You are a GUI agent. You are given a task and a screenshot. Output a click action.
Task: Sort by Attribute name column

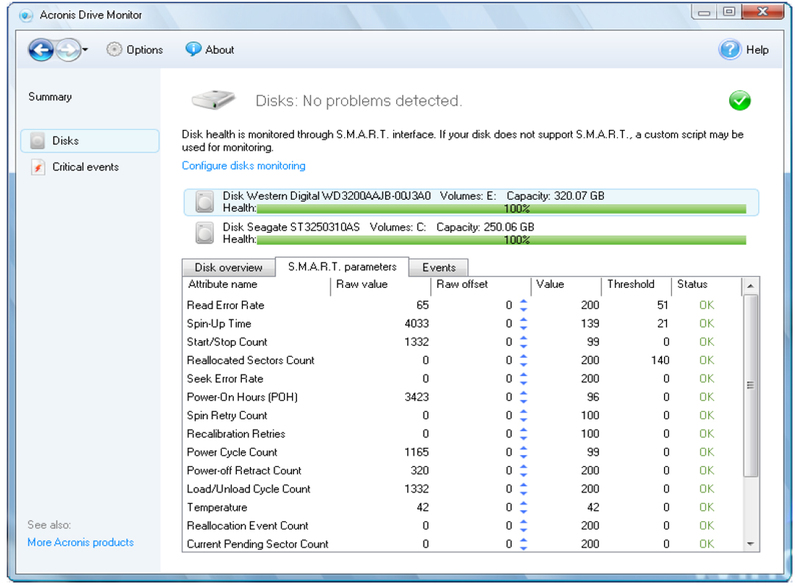click(x=256, y=285)
